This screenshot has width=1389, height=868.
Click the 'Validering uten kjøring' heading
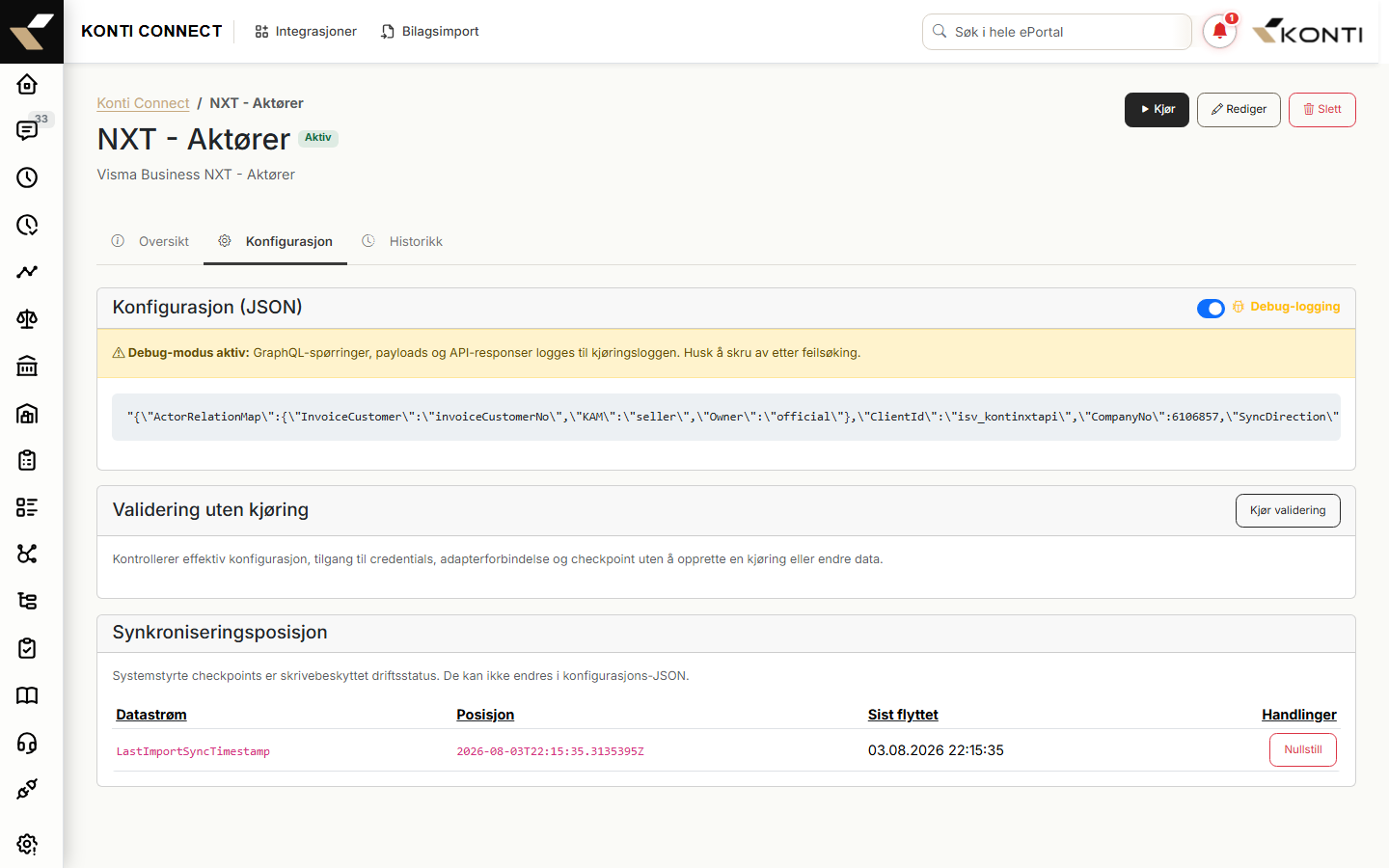(210, 510)
